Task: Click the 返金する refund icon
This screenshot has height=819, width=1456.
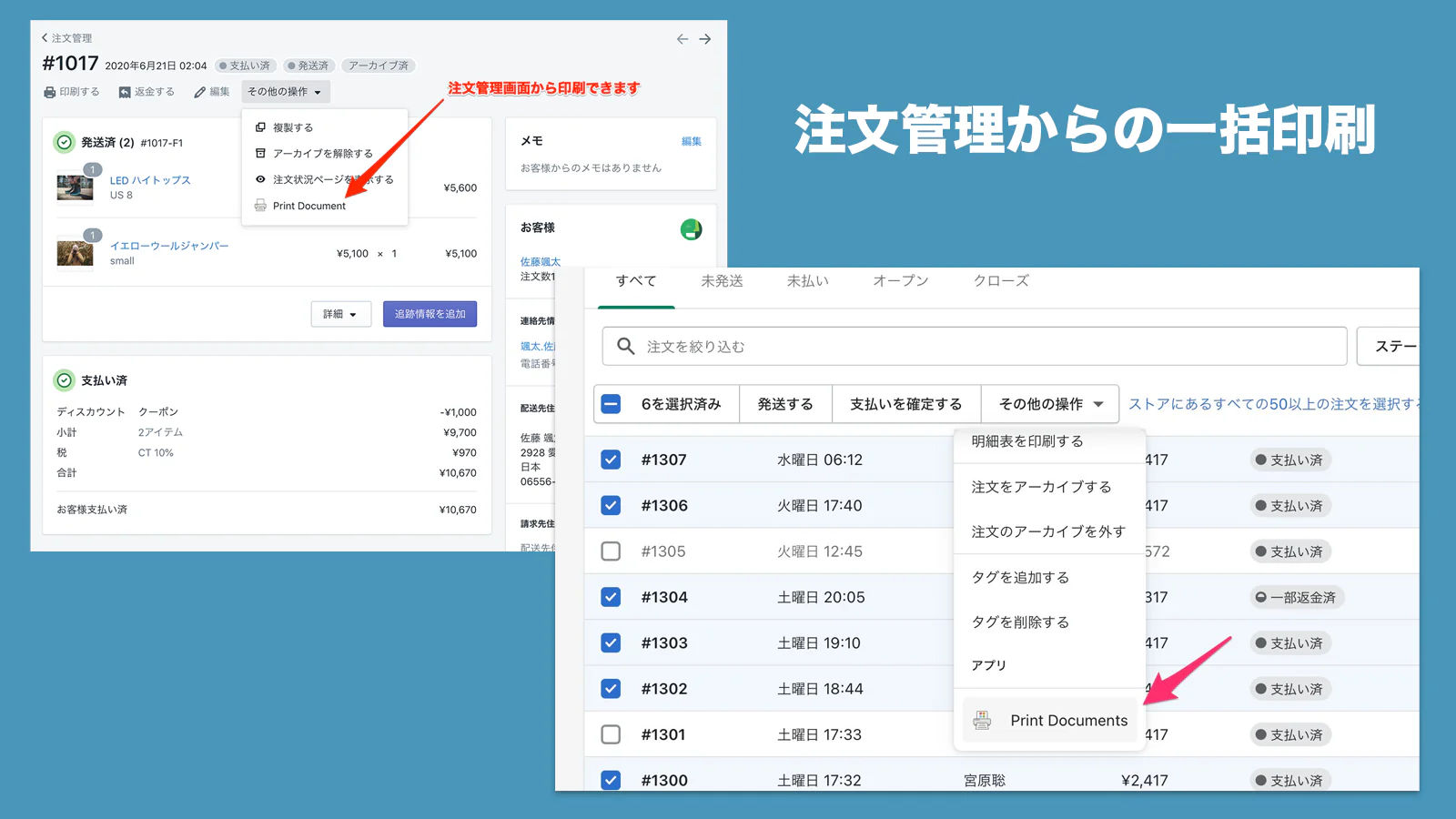Action: tap(125, 92)
